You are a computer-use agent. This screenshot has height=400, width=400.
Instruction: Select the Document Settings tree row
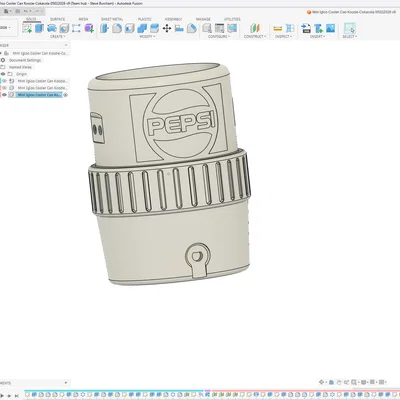click(25, 60)
